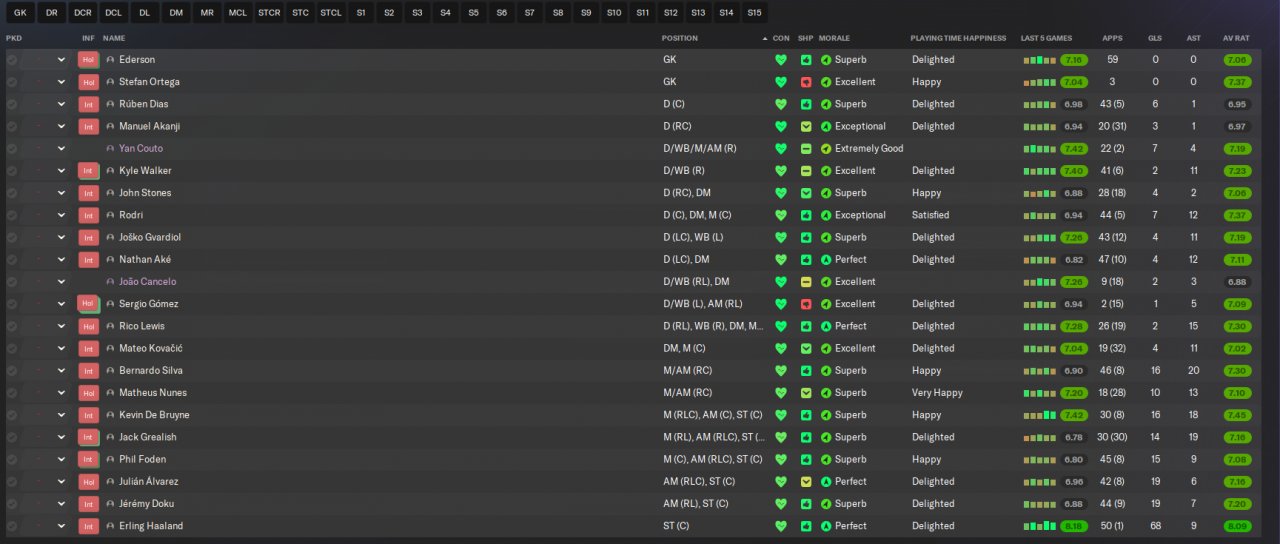Click Kyle Walker's condition heart icon
1280x544 pixels.
pos(781,171)
